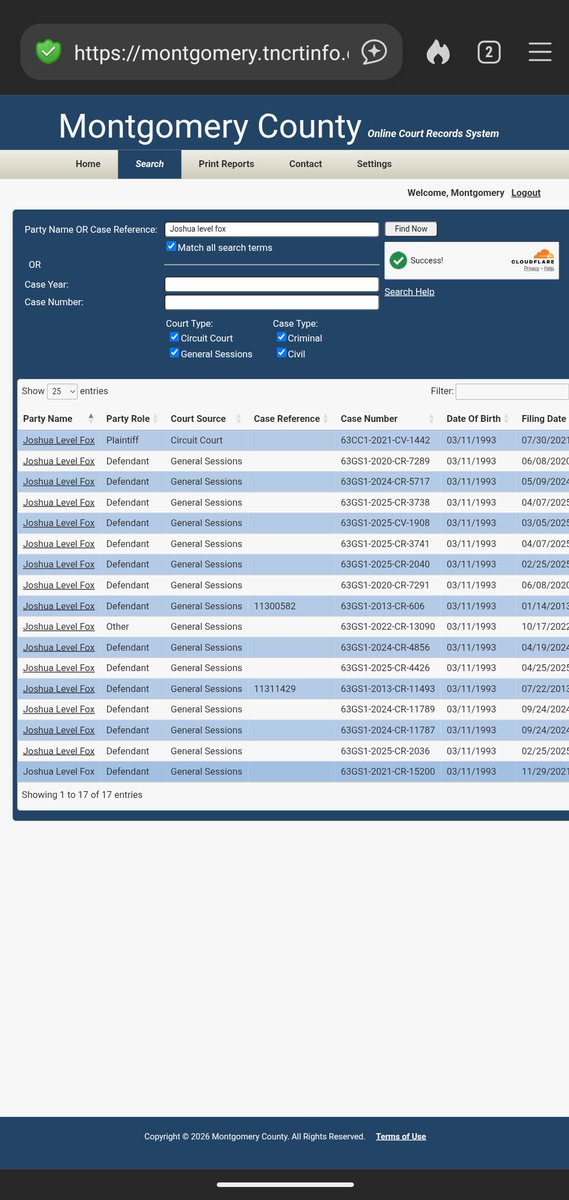
Task: Open the AI chat sparkle icon
Action: pyautogui.click(x=374, y=52)
